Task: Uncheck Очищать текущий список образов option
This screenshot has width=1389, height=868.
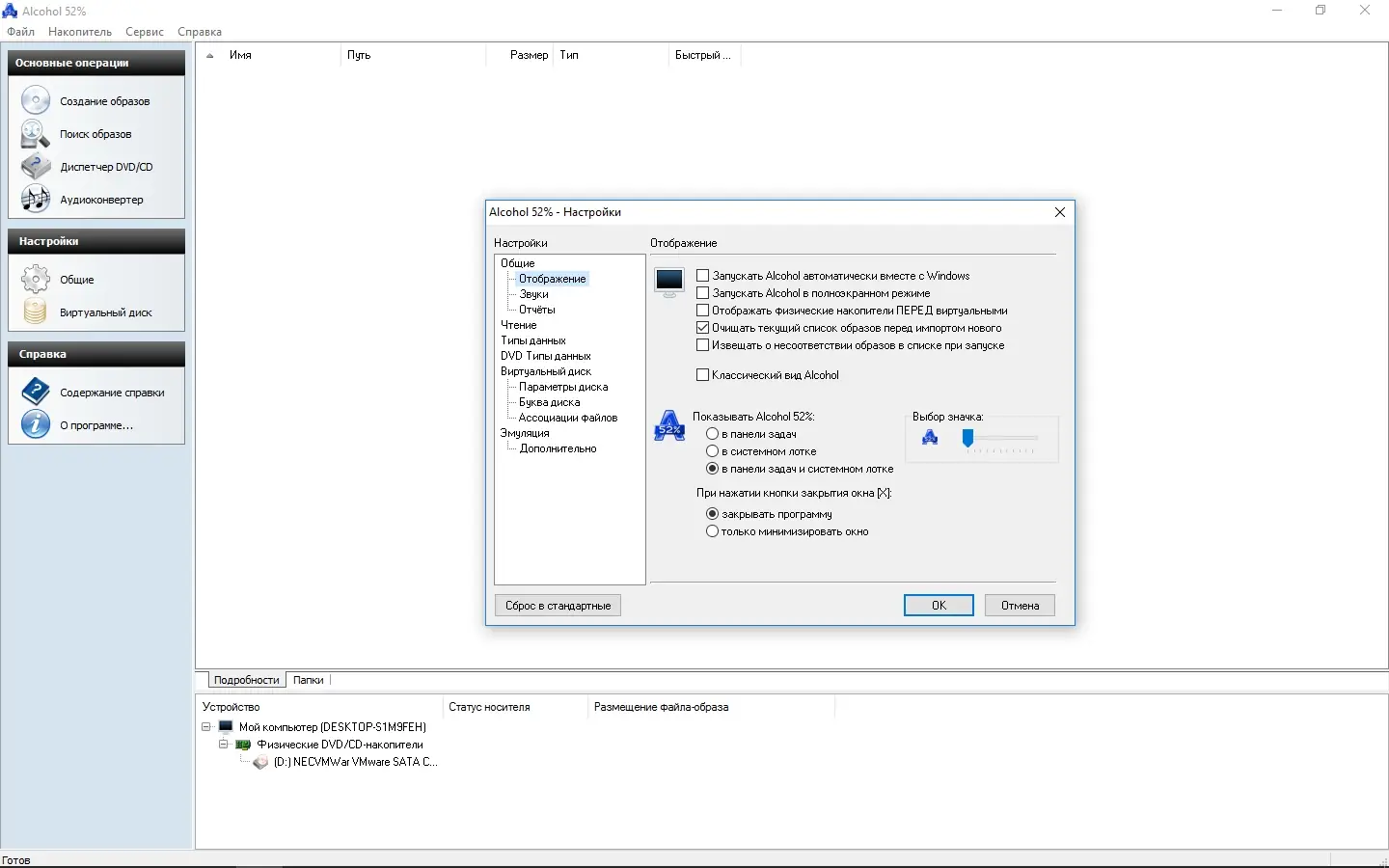Action: click(702, 328)
